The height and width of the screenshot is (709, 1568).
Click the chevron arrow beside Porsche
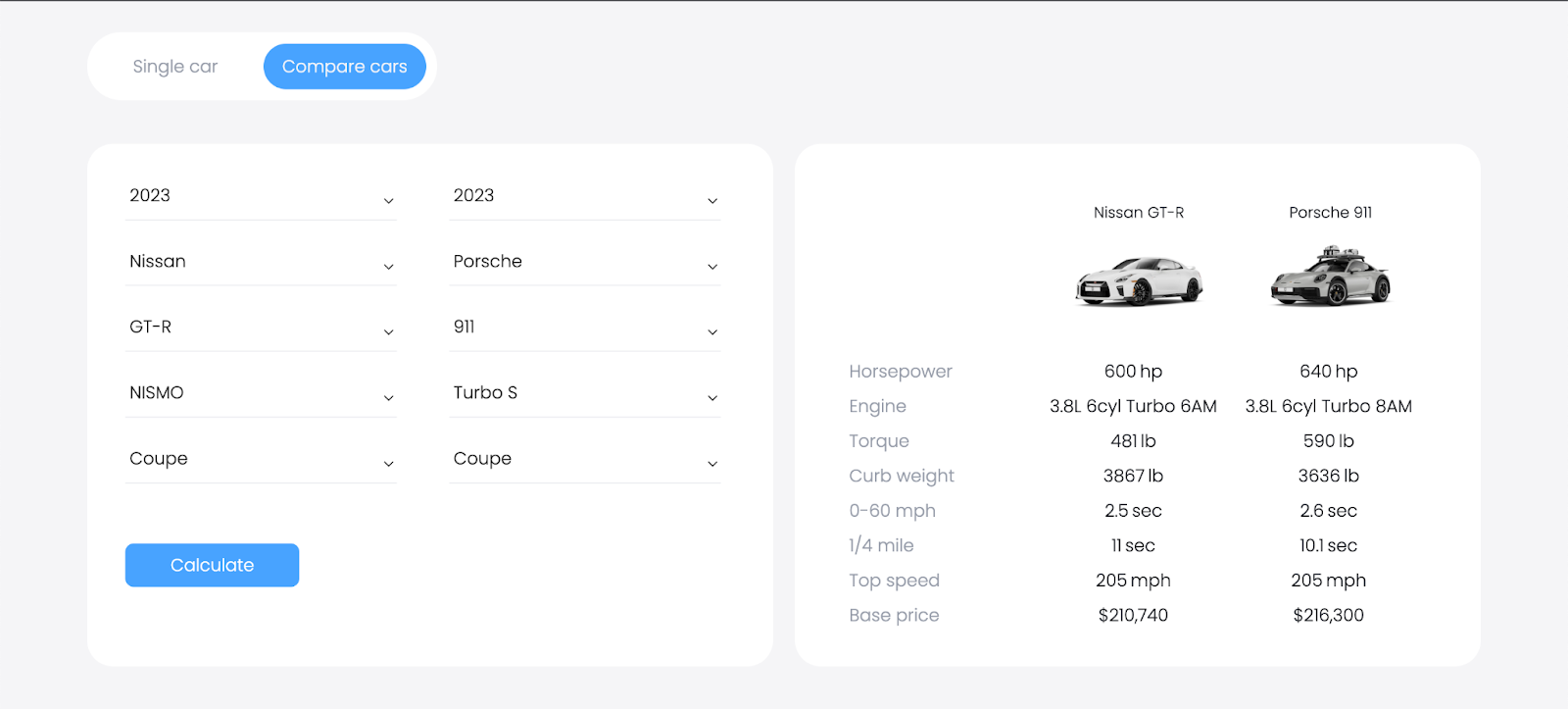(x=712, y=267)
